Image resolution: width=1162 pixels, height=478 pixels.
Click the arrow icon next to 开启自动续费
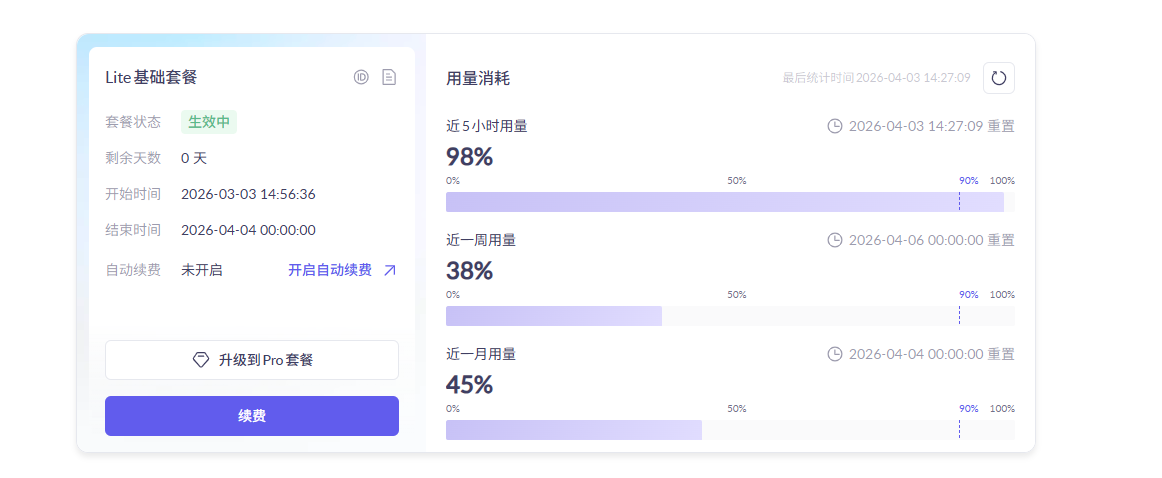[390, 270]
